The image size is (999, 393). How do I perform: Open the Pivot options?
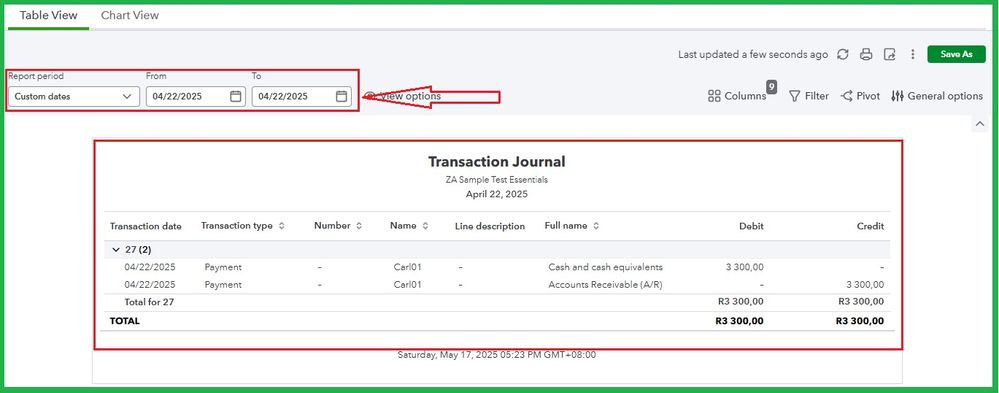860,96
